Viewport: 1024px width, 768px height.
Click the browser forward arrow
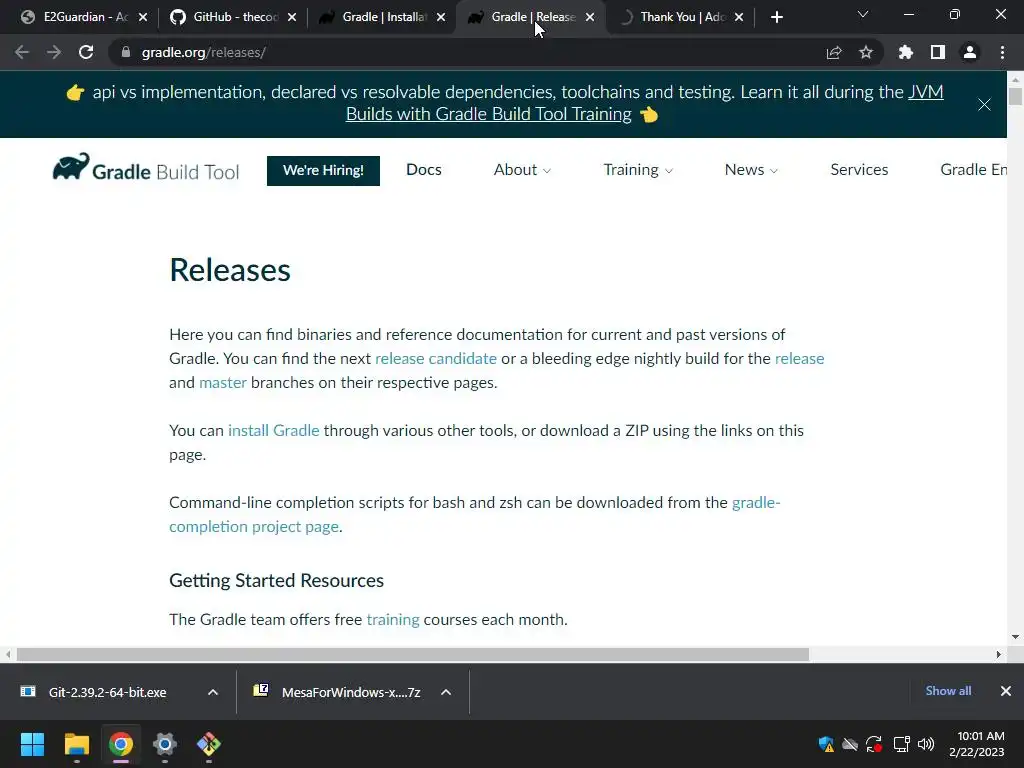[54, 52]
